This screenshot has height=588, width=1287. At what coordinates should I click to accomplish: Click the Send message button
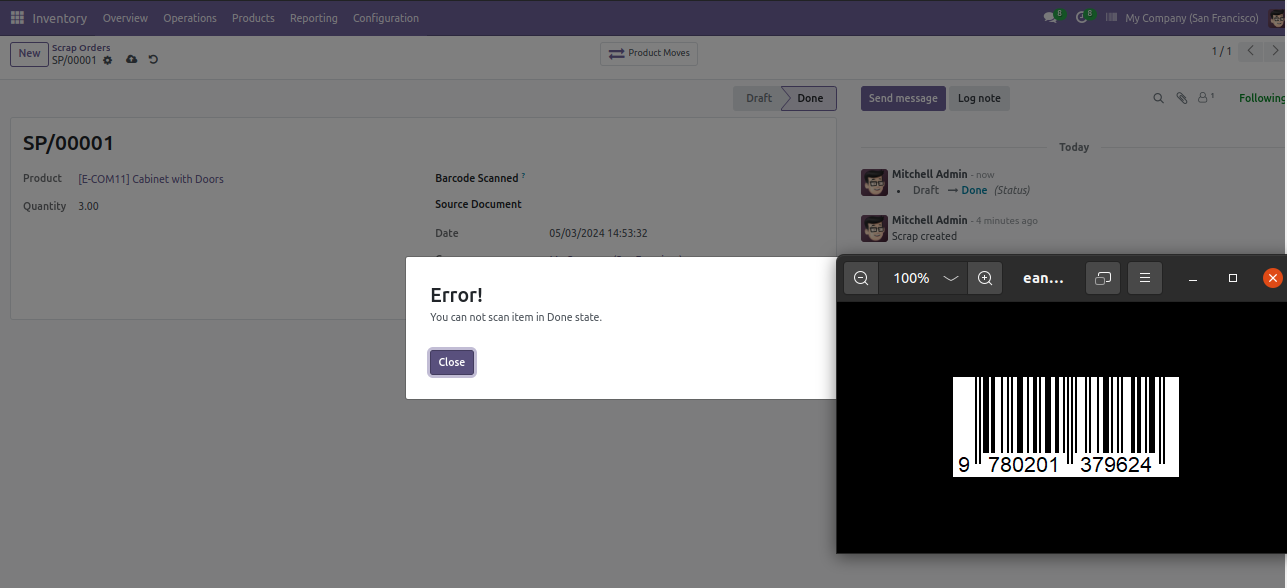click(x=903, y=98)
